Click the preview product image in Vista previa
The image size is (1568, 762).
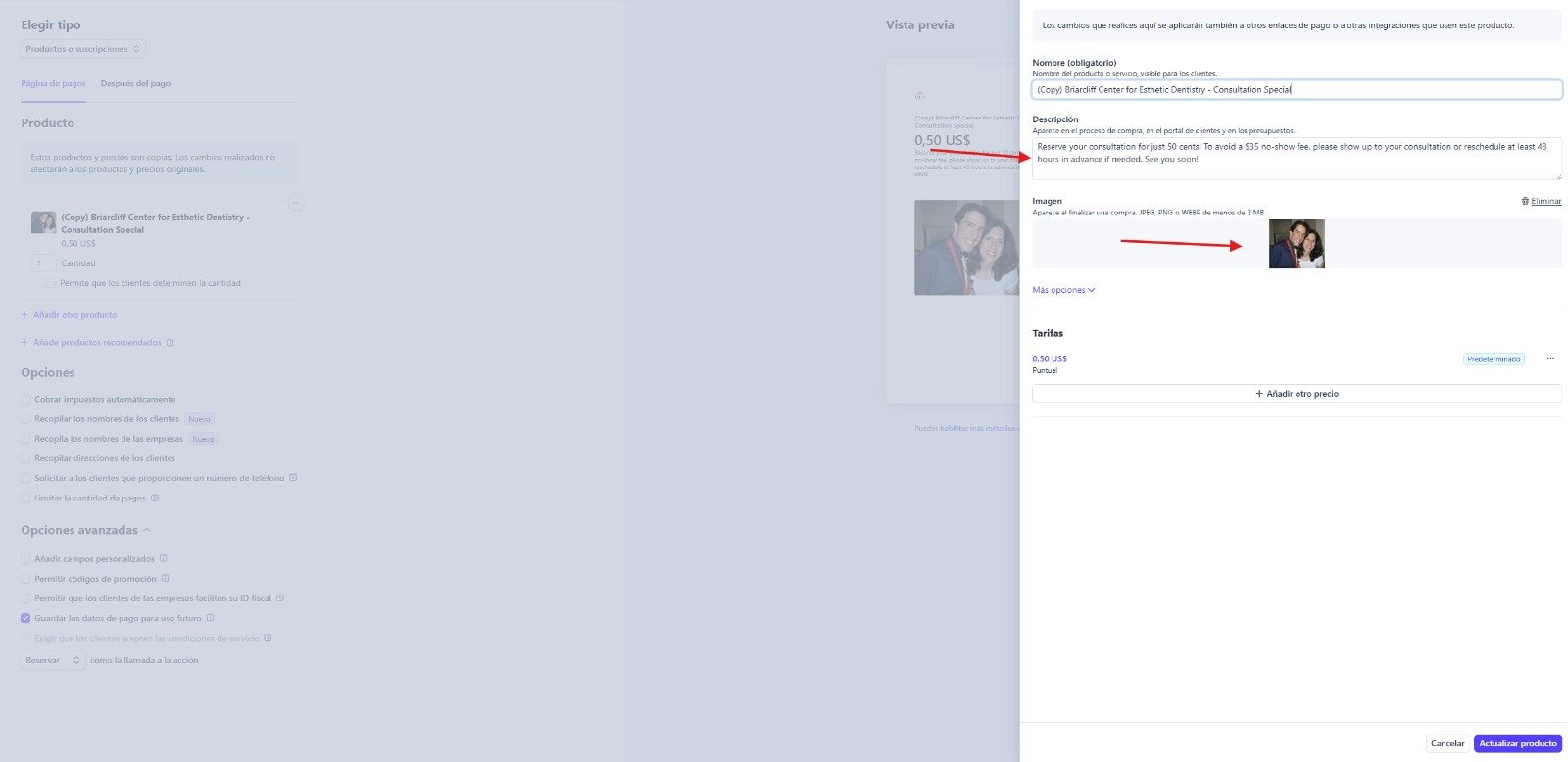967,248
